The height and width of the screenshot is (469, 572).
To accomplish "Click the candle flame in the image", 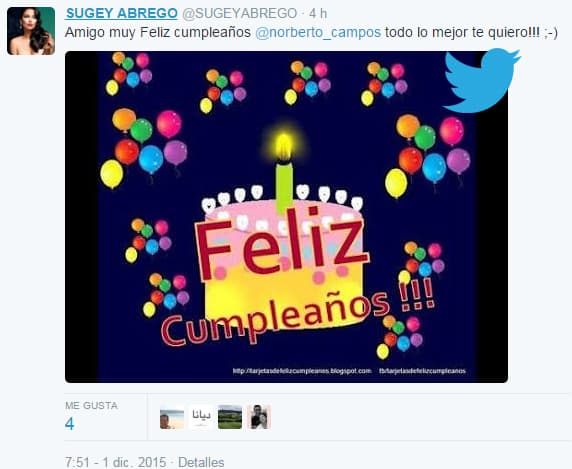I will pyautogui.click(x=283, y=147).
